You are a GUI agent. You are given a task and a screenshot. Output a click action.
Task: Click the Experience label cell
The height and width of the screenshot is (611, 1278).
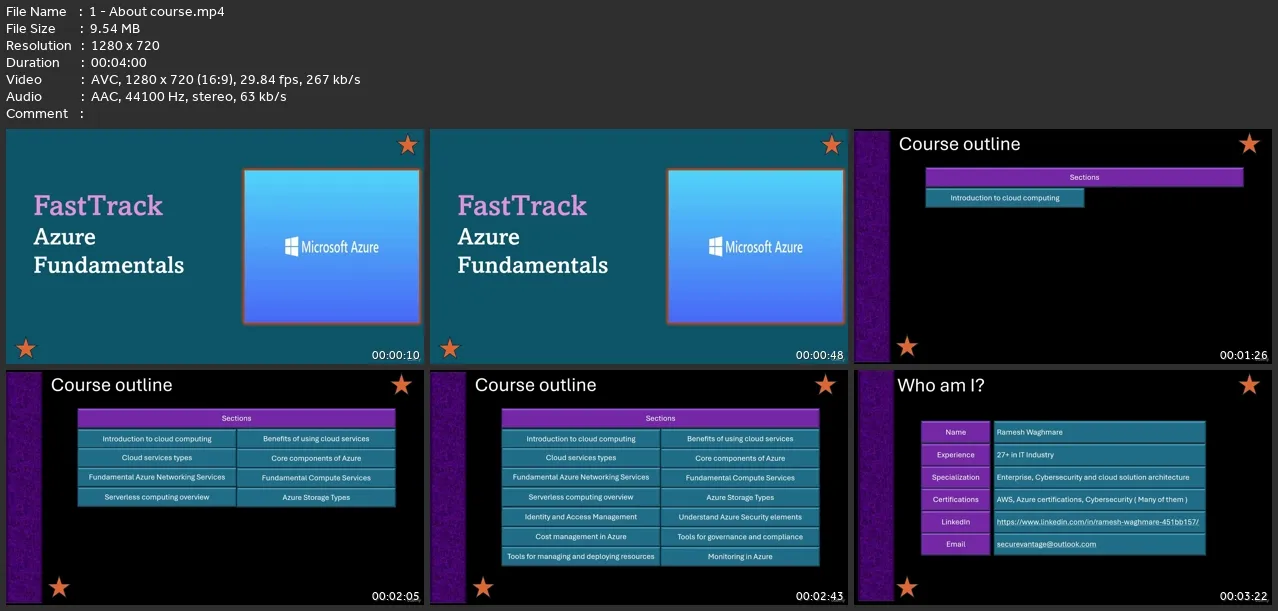pyautogui.click(x=956, y=455)
